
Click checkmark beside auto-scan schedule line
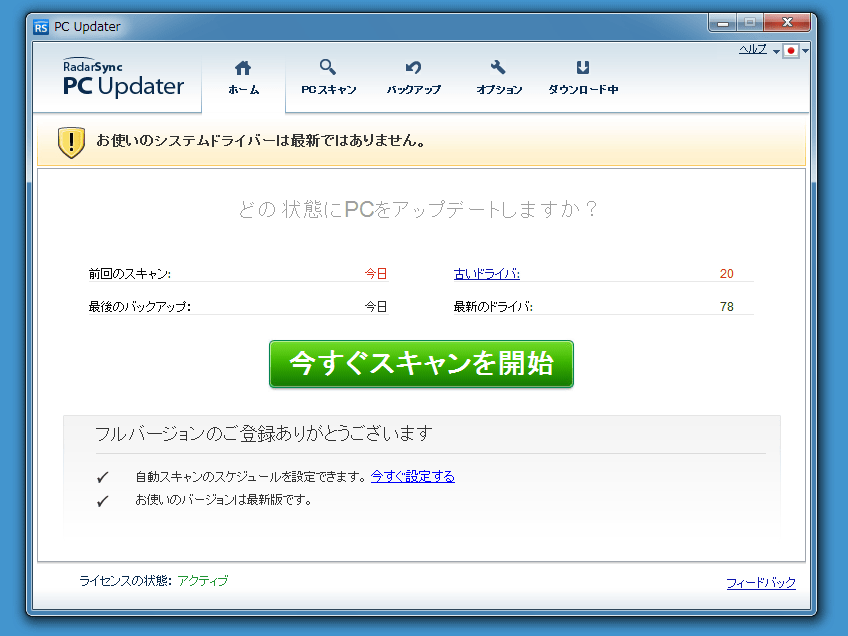click(103, 477)
